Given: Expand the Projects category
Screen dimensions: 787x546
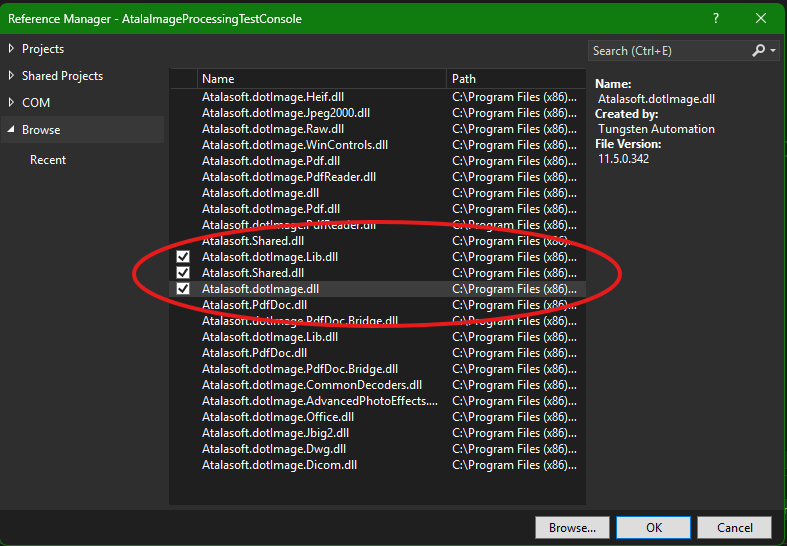Looking at the screenshot, I should pyautogui.click(x=12, y=49).
